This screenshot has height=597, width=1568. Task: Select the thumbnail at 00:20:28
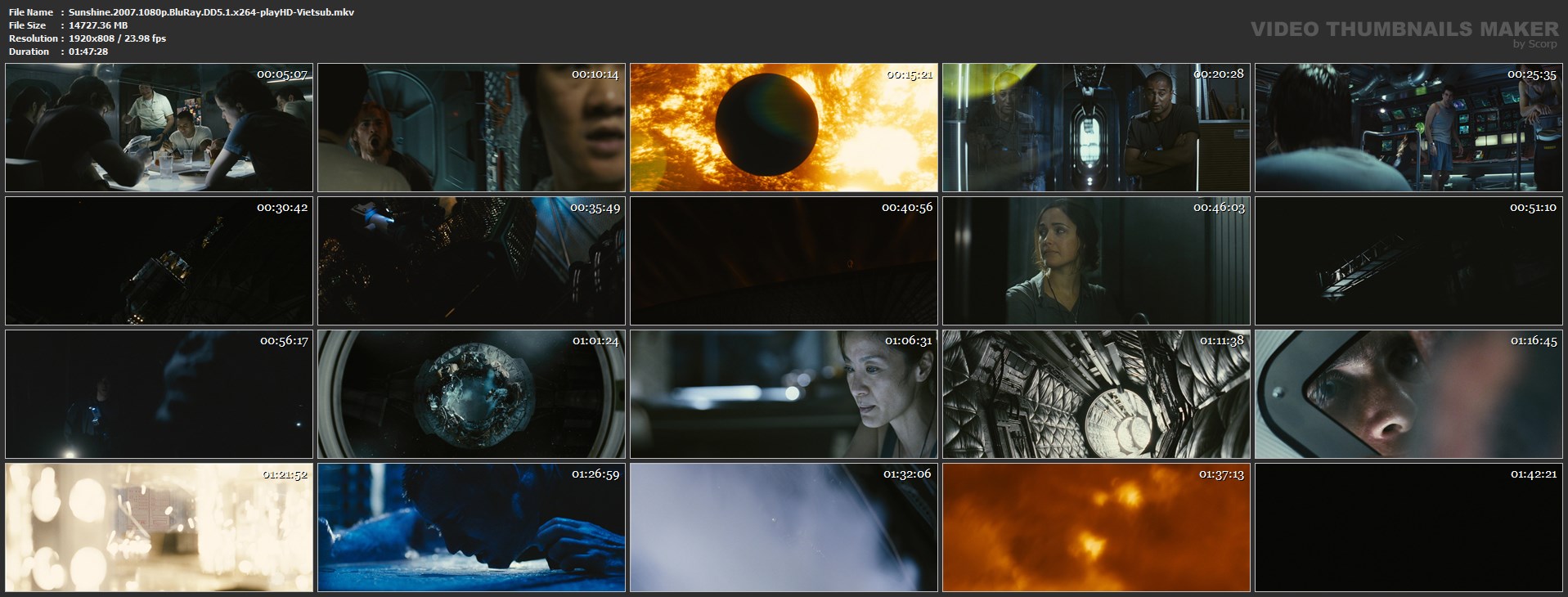[x=1097, y=128]
